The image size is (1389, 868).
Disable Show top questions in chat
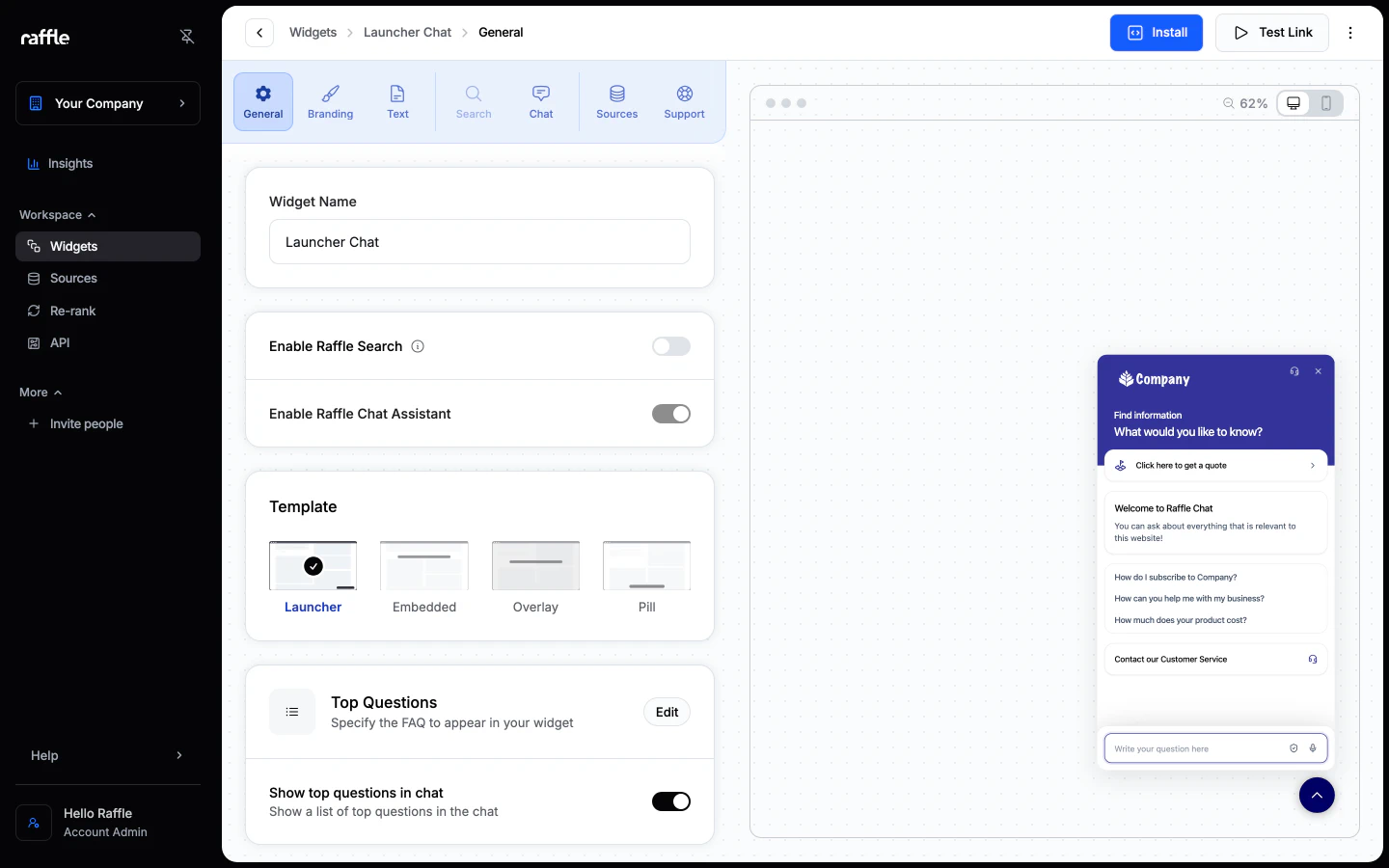(x=671, y=801)
